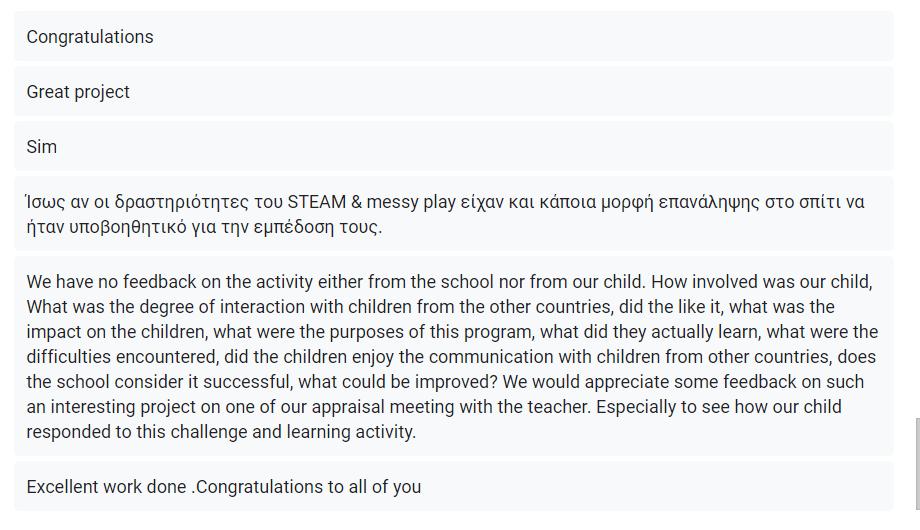
Task: Click the line starting "the school consider it"
Action: [445, 382]
